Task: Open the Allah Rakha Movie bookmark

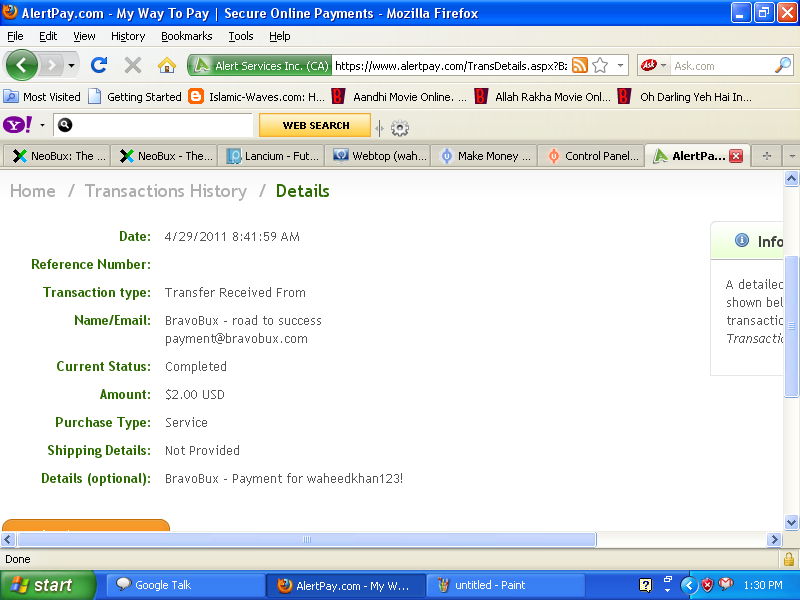Action: pyautogui.click(x=542, y=96)
